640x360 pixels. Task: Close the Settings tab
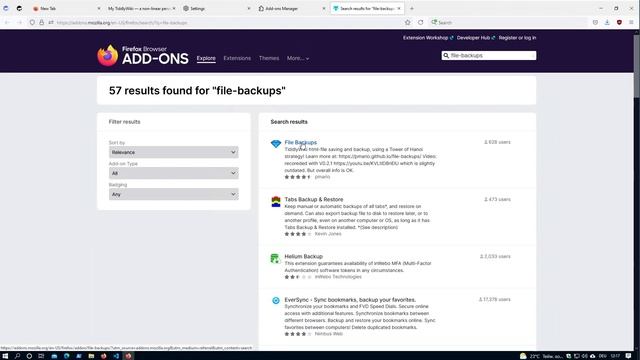point(249,9)
